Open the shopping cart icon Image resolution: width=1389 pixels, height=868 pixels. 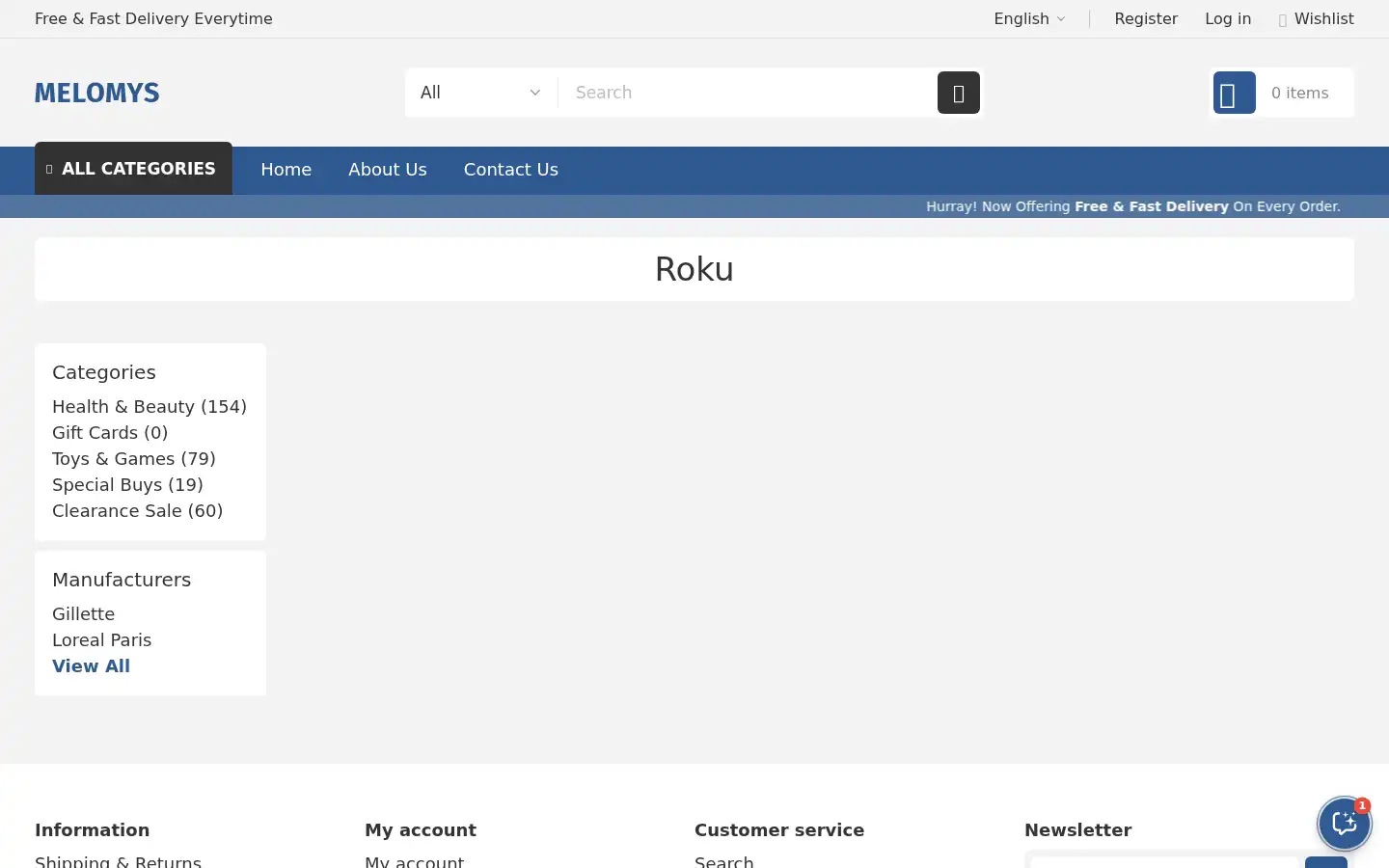pos(1234,93)
